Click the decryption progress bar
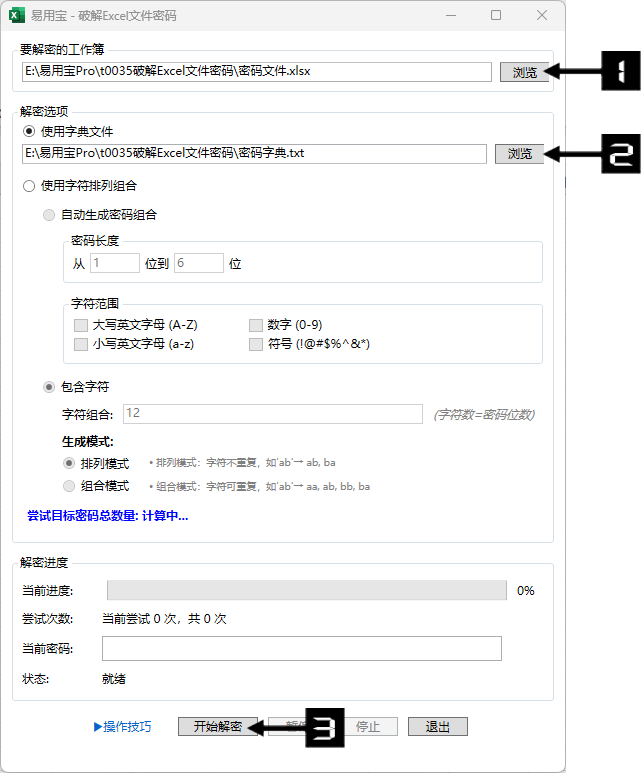The height and width of the screenshot is (773, 642). 307,590
